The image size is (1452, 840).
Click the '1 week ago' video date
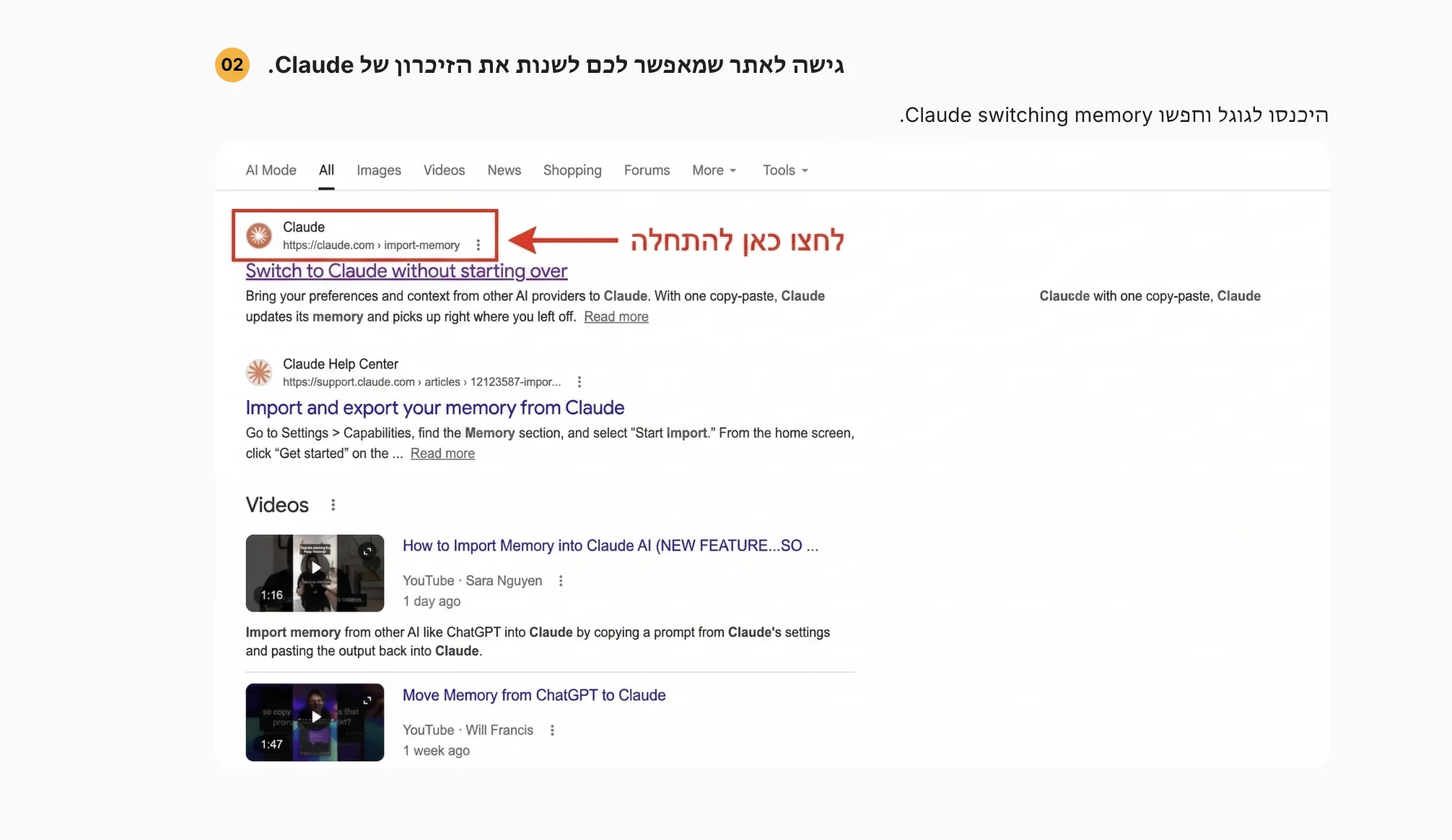pyautogui.click(x=436, y=751)
